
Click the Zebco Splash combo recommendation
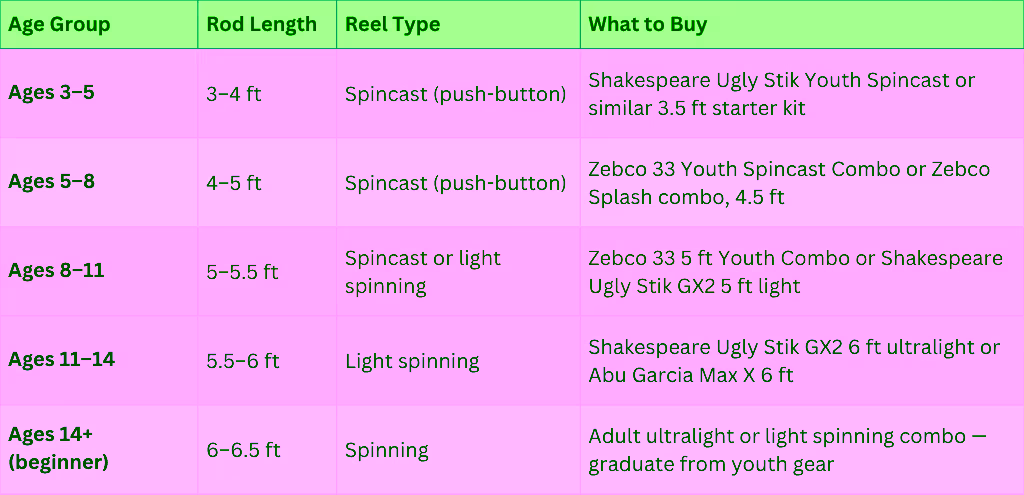pos(686,197)
